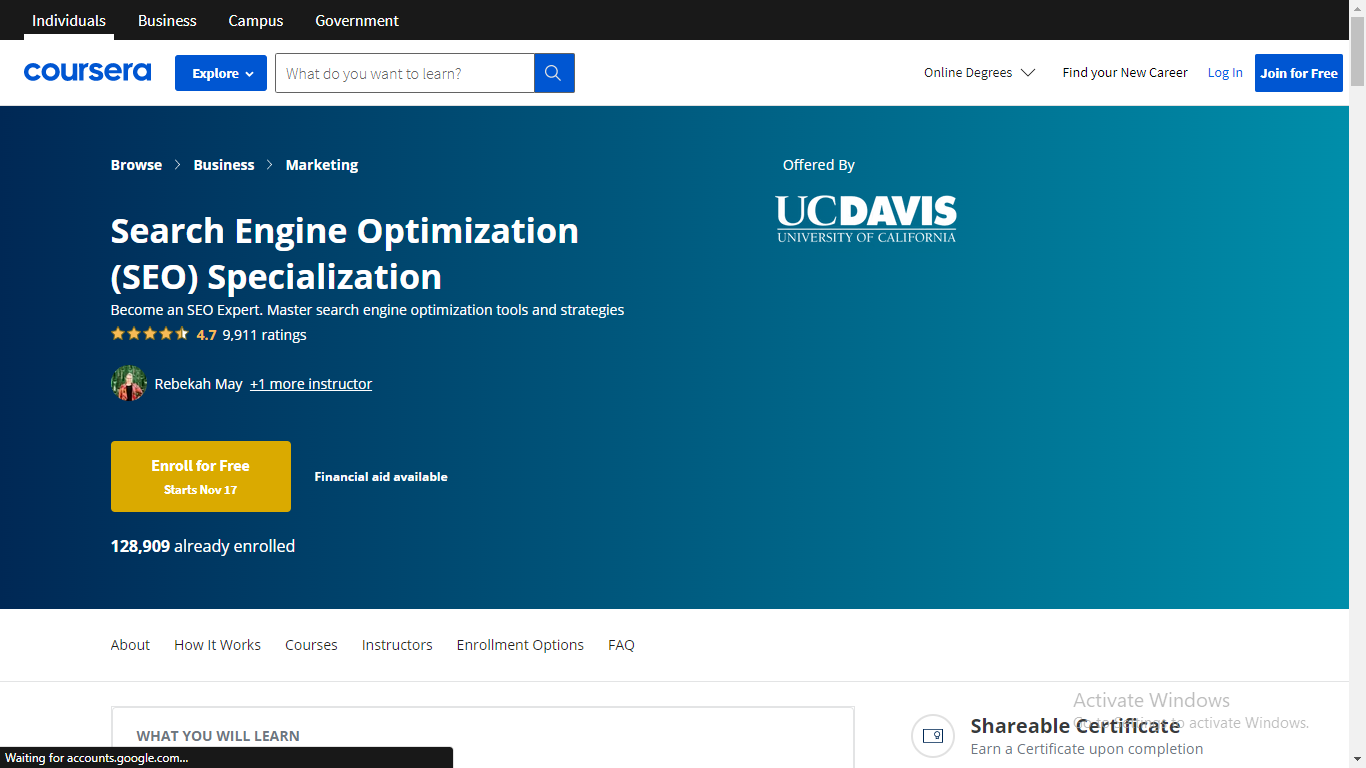Click the 128,909 already enrolled text
The width and height of the screenshot is (1366, 768).
pos(203,546)
